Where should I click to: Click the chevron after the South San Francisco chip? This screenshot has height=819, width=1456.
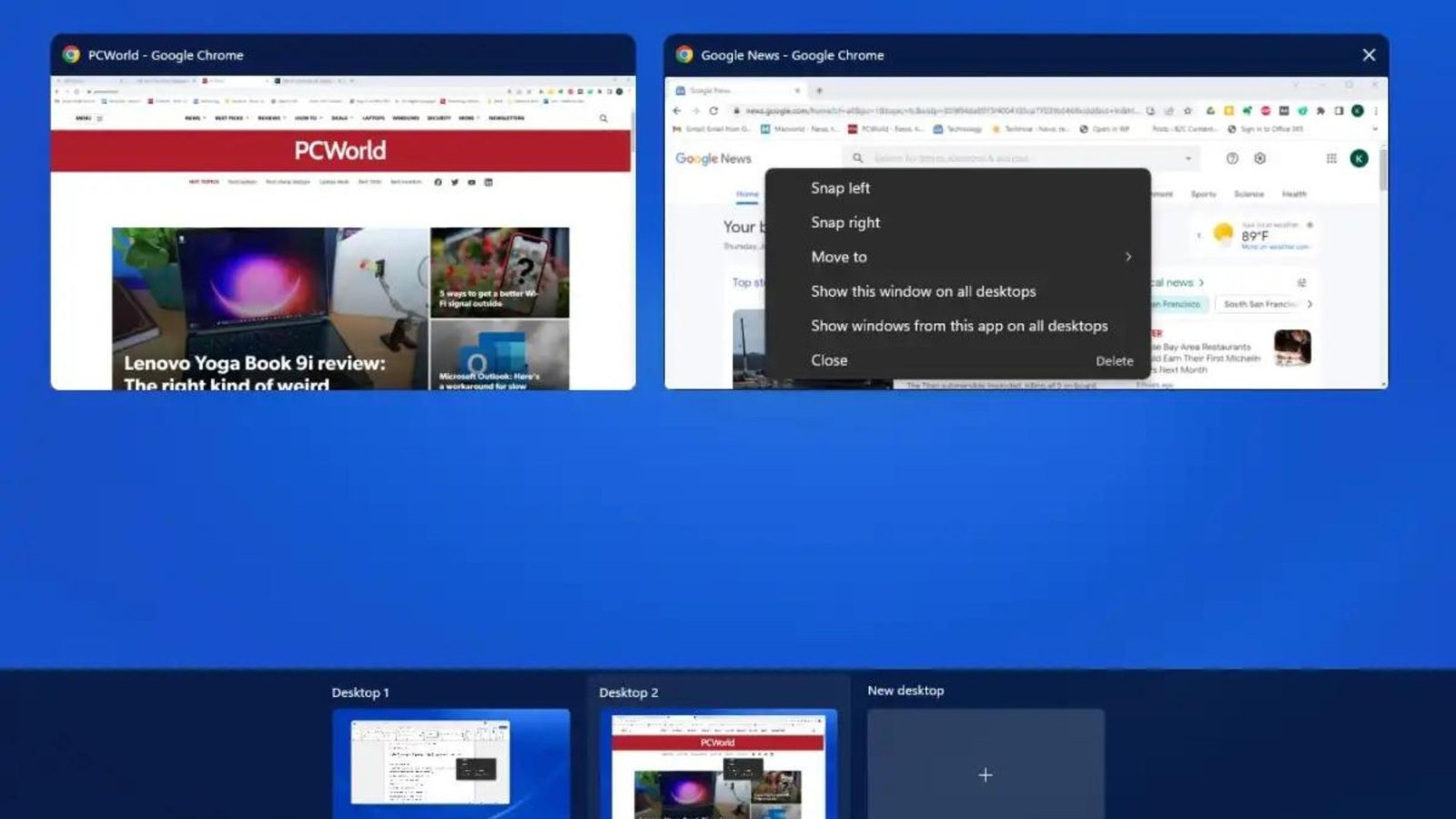[x=1309, y=304]
